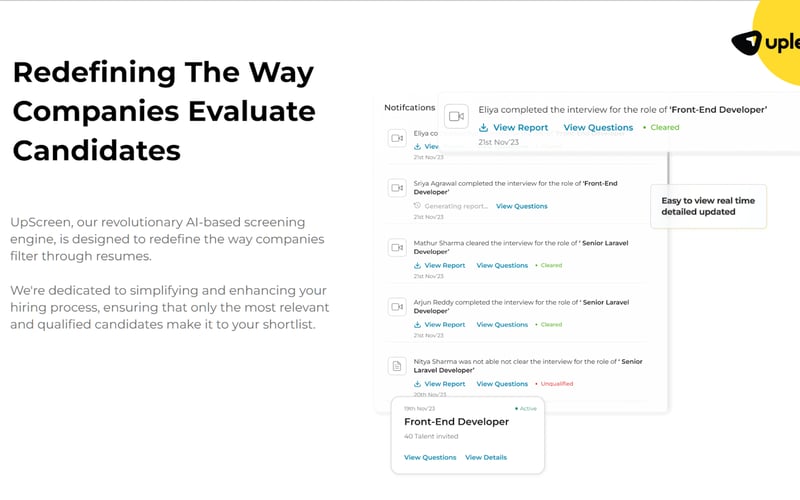Open View Questions in Eliya's enlarged notification
800x500 pixels.
coord(598,128)
